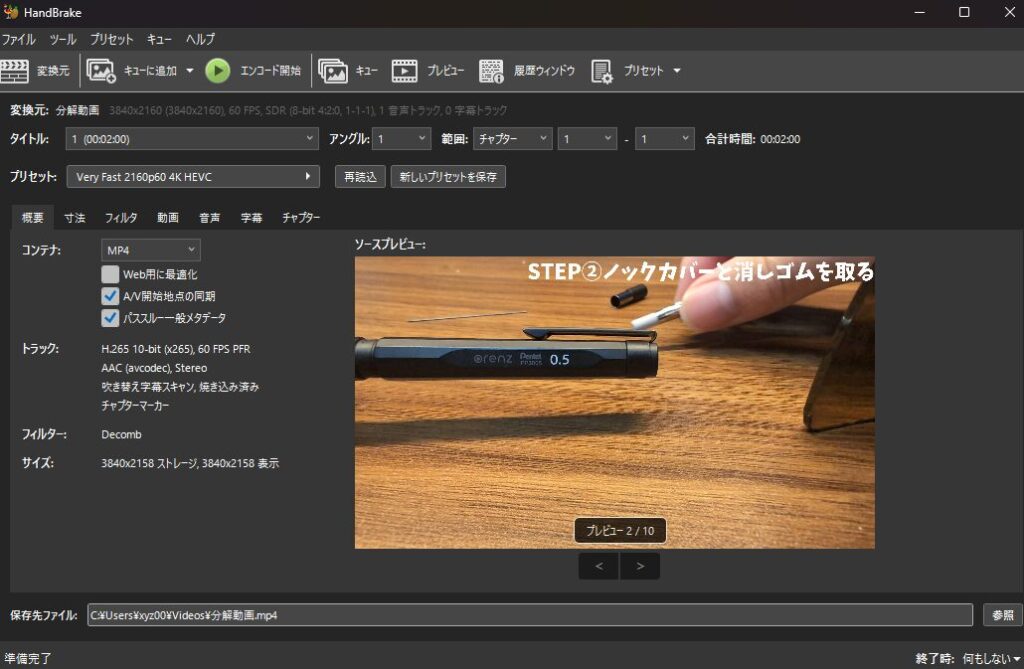The image size is (1024, 669).
Task: Click the HandBrake app icon in title bar
Action: point(11,12)
